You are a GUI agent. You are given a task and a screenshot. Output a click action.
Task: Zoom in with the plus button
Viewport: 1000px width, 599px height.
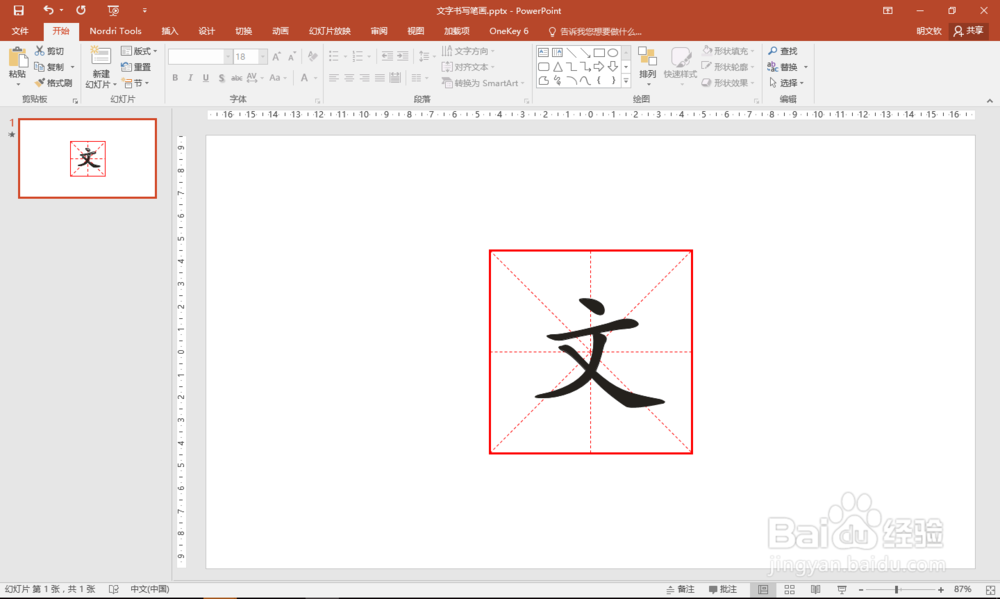941,589
